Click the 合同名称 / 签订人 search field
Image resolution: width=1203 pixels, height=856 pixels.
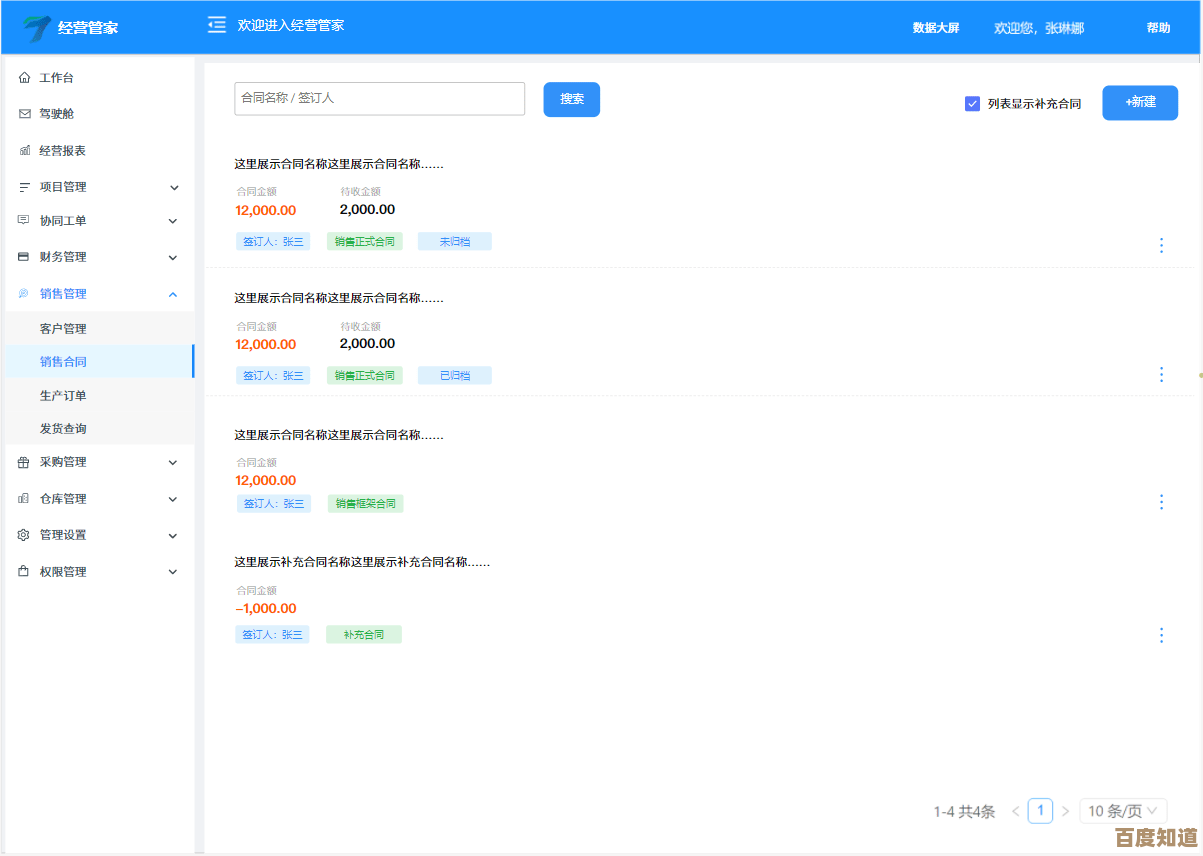pyautogui.click(x=379, y=99)
